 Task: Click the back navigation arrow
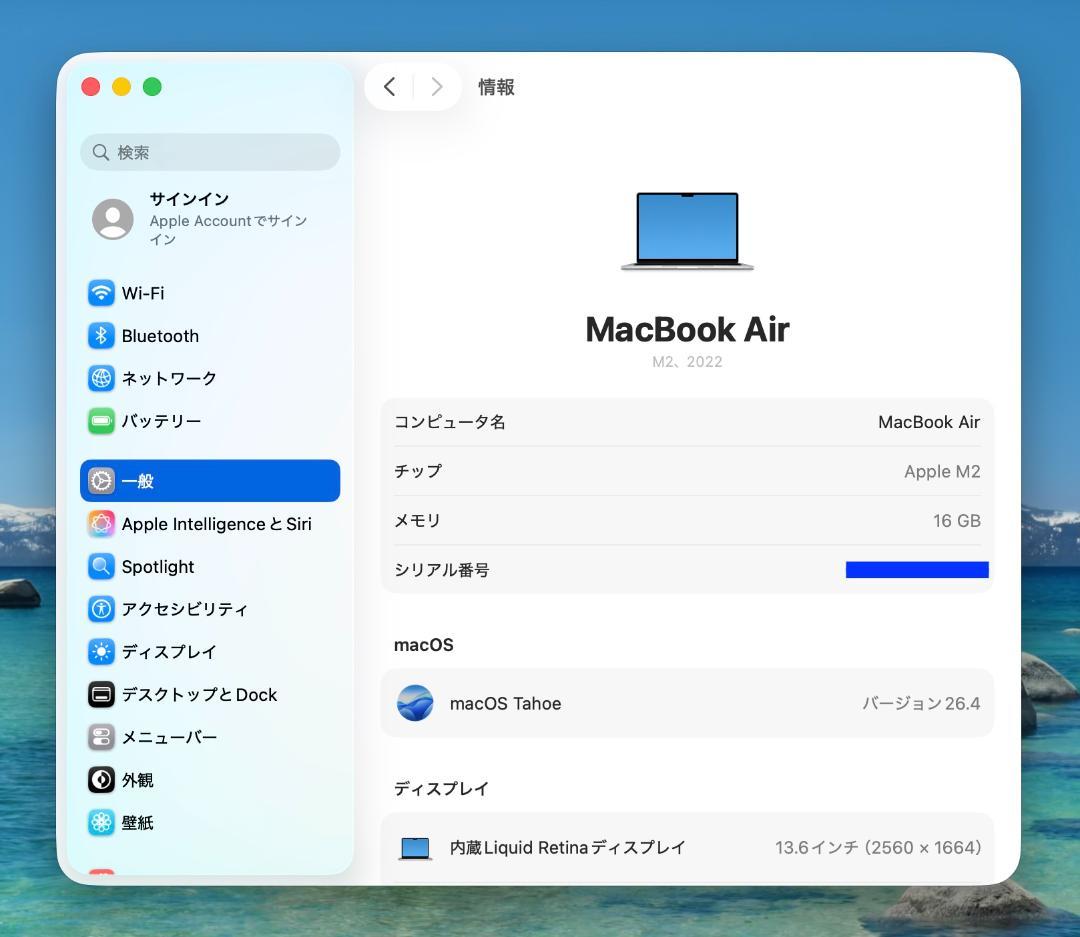(x=389, y=87)
